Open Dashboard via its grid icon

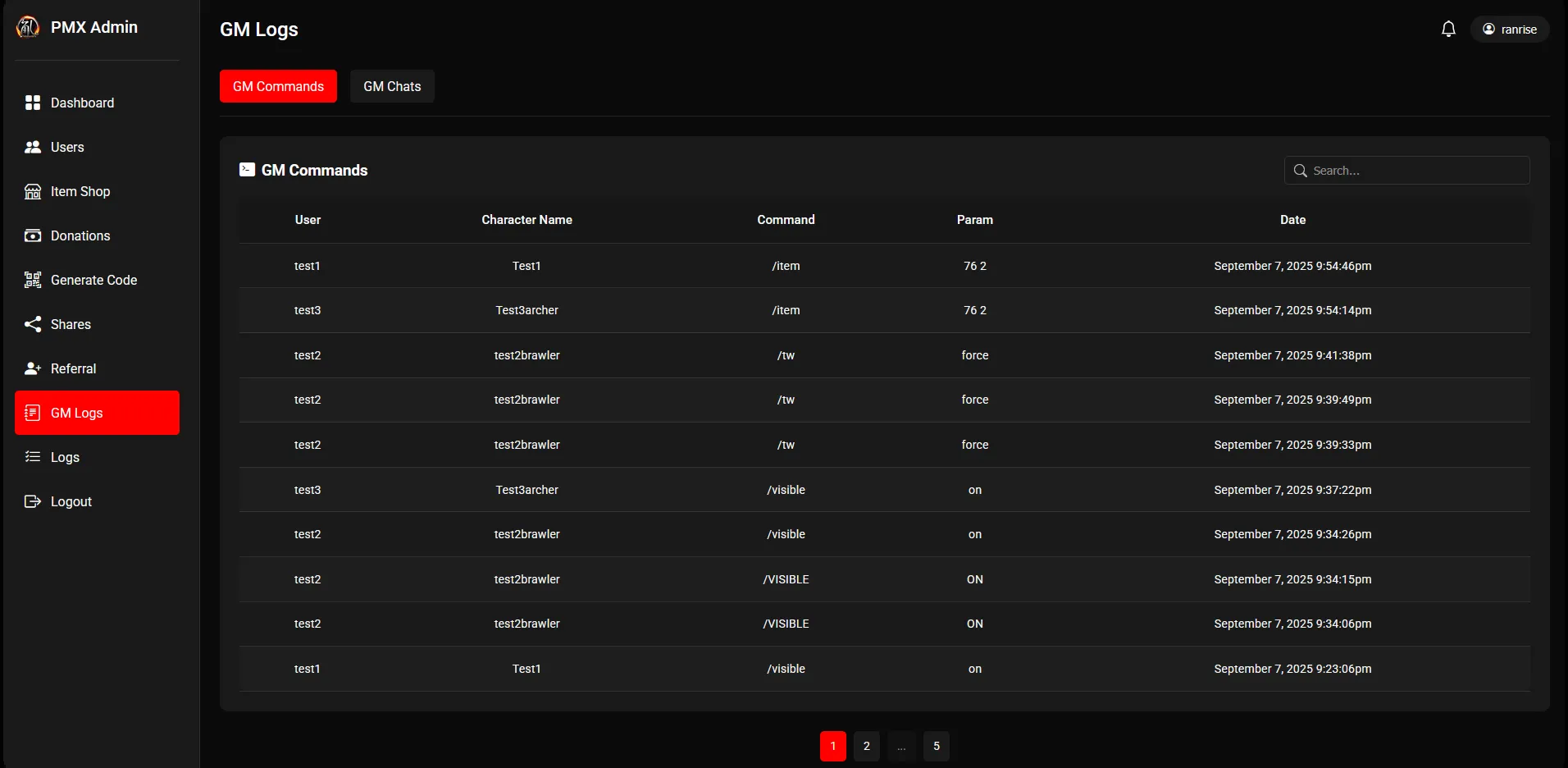(x=33, y=103)
